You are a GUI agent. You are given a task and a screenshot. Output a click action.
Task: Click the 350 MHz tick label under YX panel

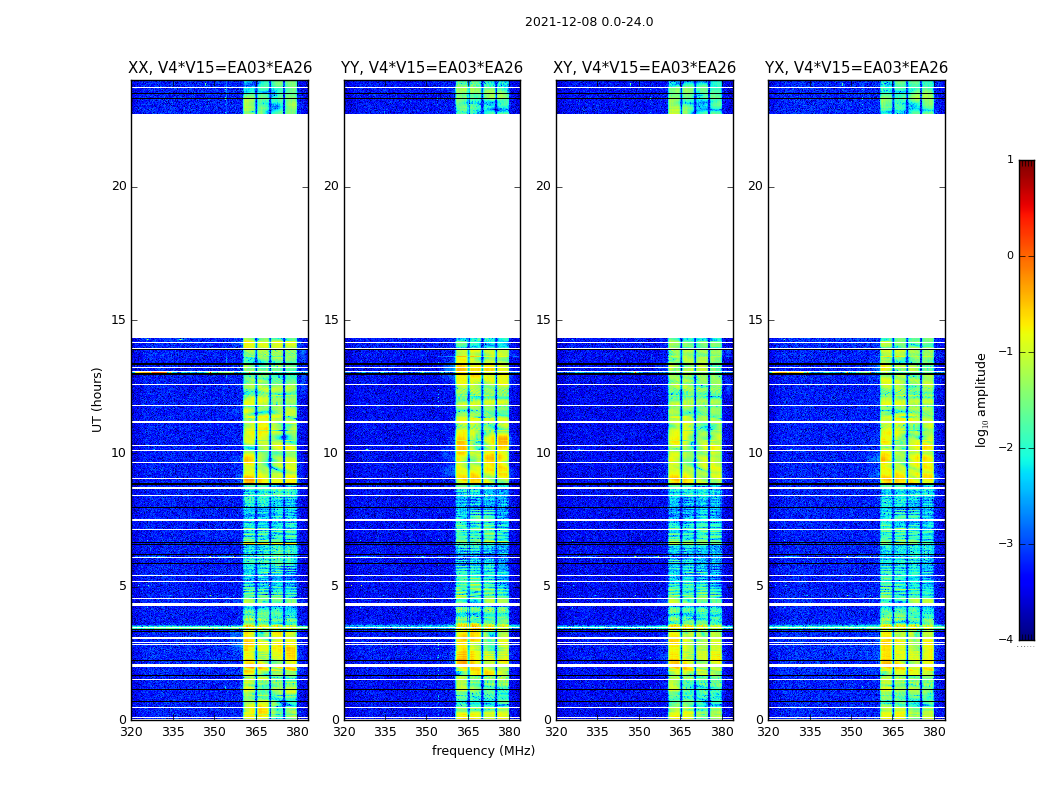pos(851,732)
